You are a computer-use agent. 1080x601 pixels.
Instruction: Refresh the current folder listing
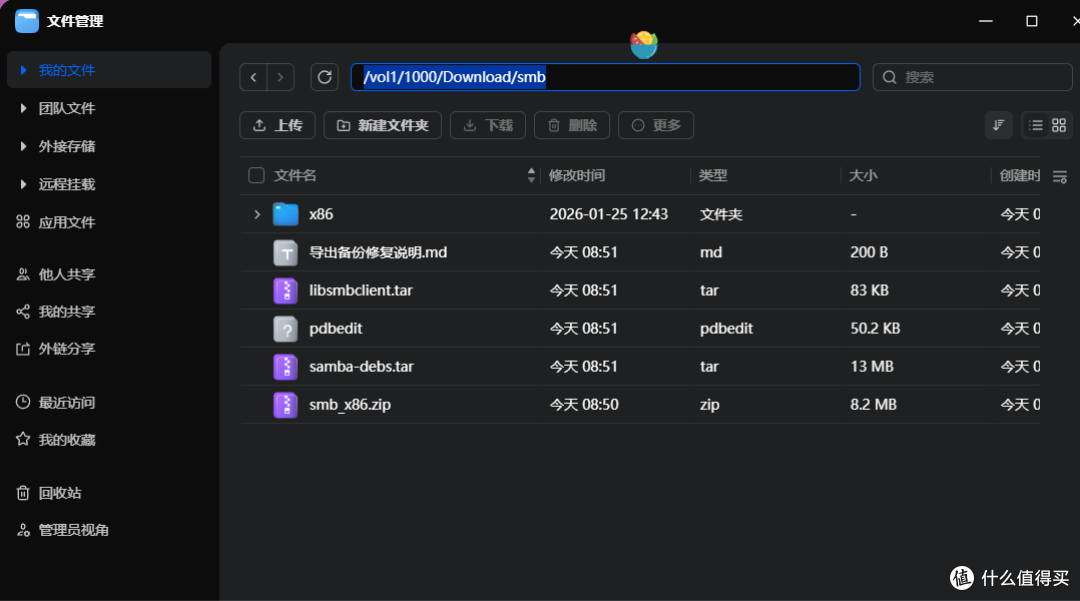pyautogui.click(x=324, y=77)
